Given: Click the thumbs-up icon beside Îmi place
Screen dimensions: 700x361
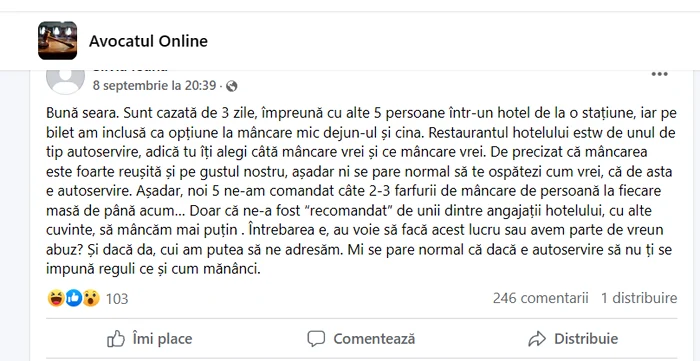Looking at the screenshot, I should click(116, 339).
